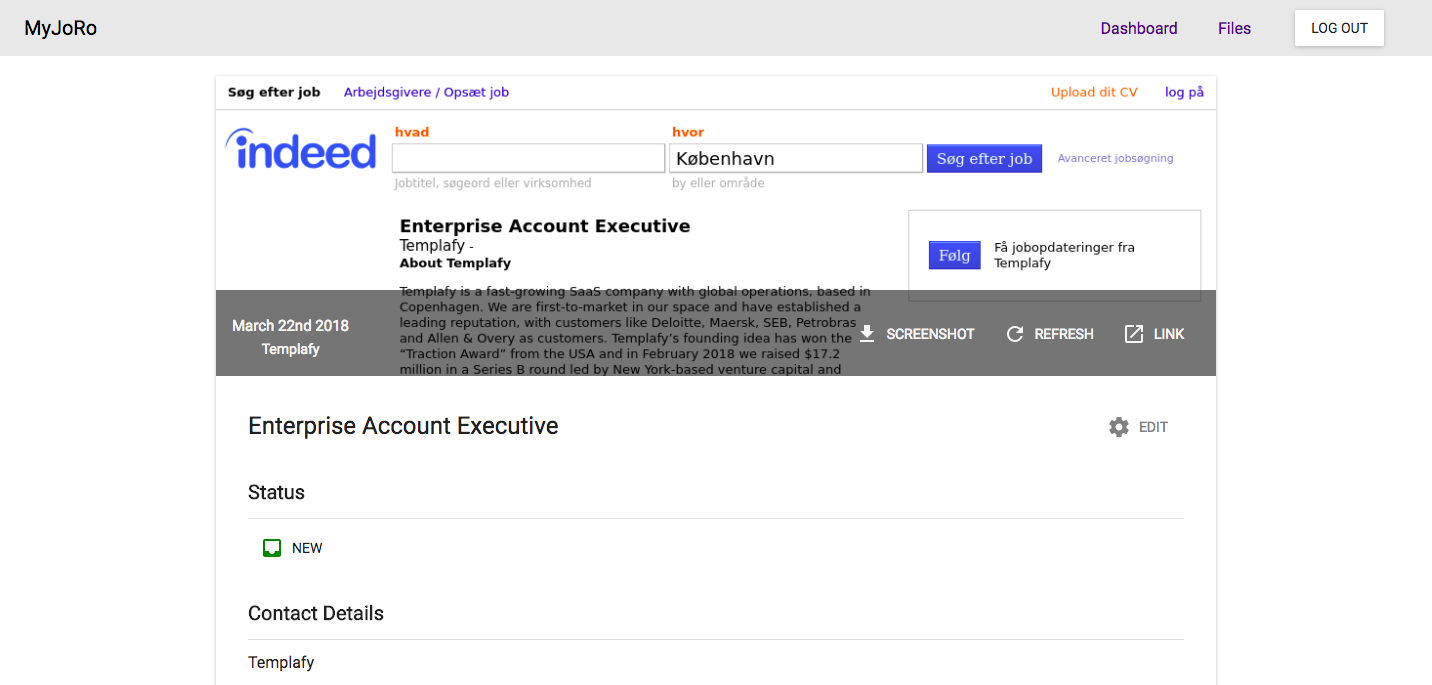This screenshot has height=685, width=1432.
Task: Click the green NEW status icon
Action: (x=271, y=548)
